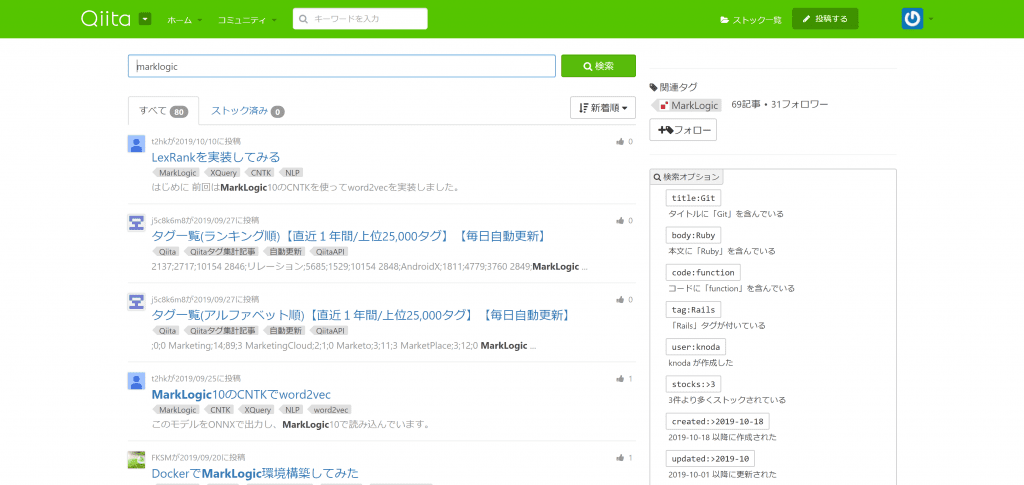Viewport: 1024px width, 485px height.
Task: Switch to the ストック済み tab
Action: [x=247, y=111]
